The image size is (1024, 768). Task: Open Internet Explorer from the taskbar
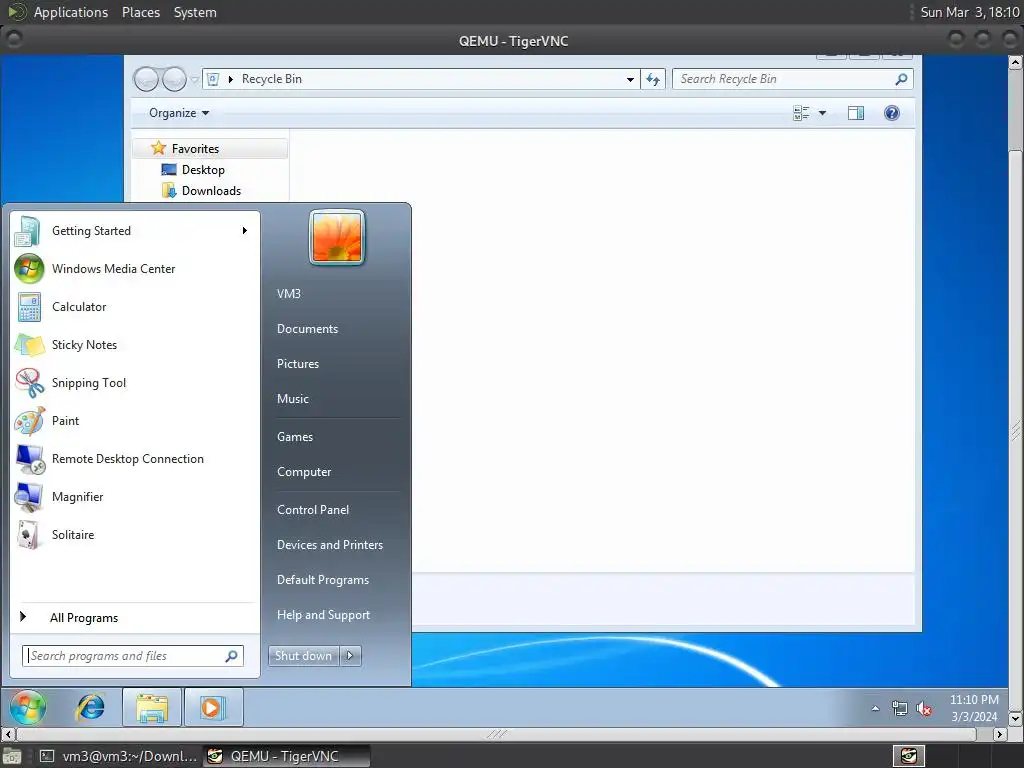90,707
